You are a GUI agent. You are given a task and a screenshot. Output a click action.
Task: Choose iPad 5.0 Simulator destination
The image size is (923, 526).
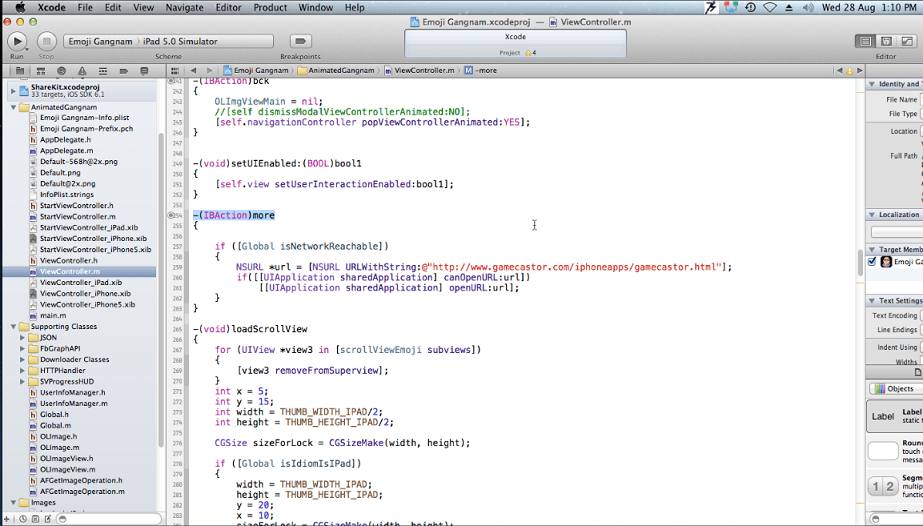click(180, 41)
